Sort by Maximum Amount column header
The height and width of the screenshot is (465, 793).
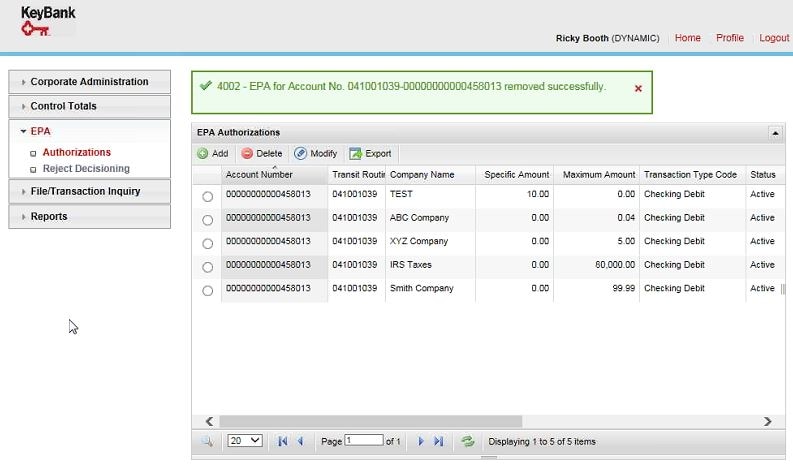pyautogui.click(x=597, y=175)
